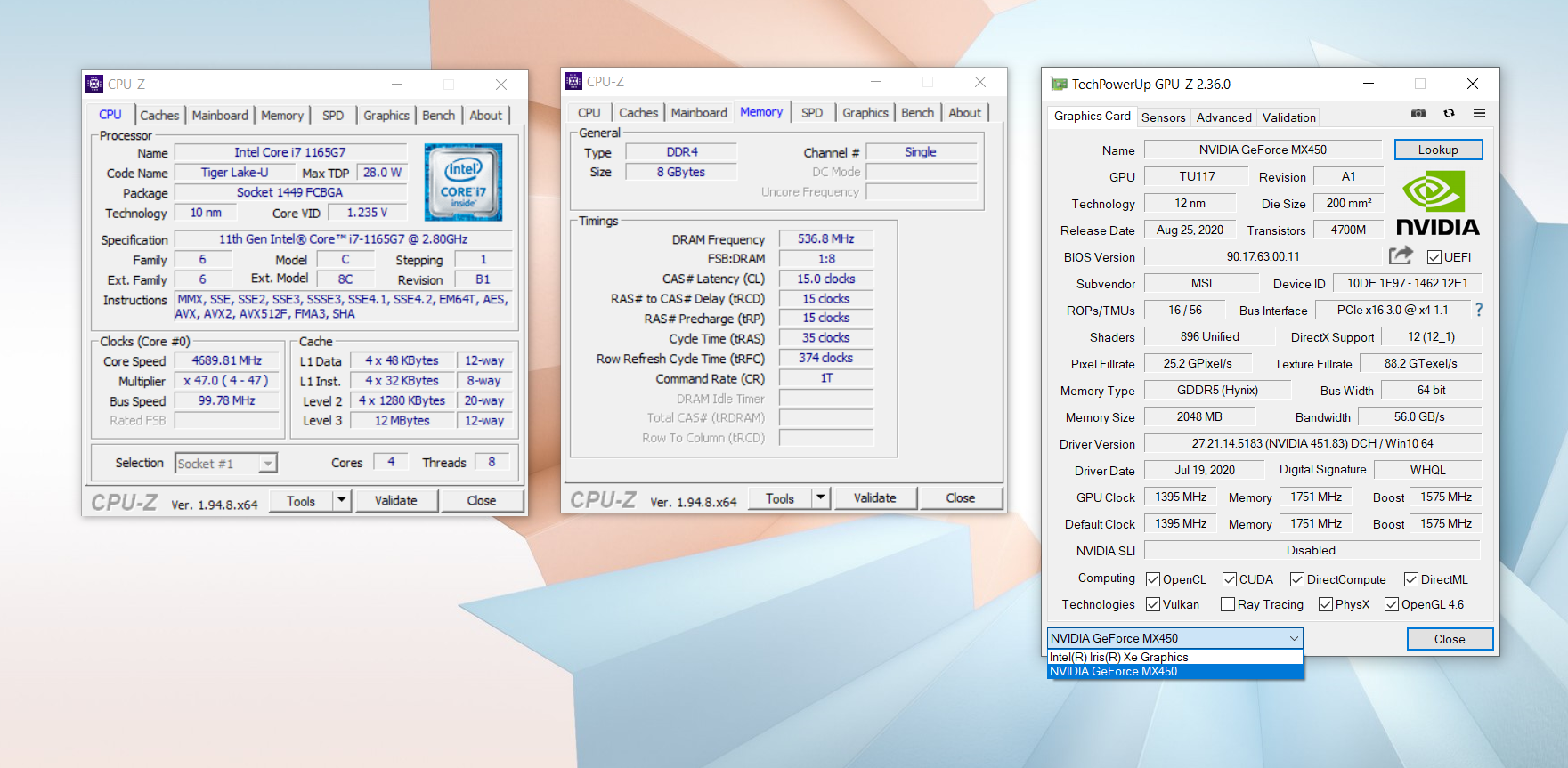Screen dimensions: 1568x768
Task: Open SPD tab in middle CPU-Z window
Action: (812, 113)
